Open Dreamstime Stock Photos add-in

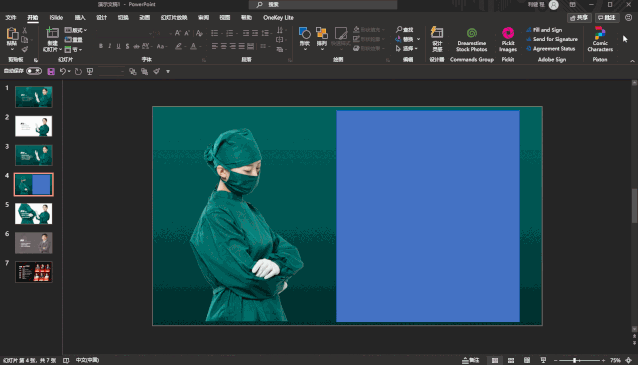472,39
